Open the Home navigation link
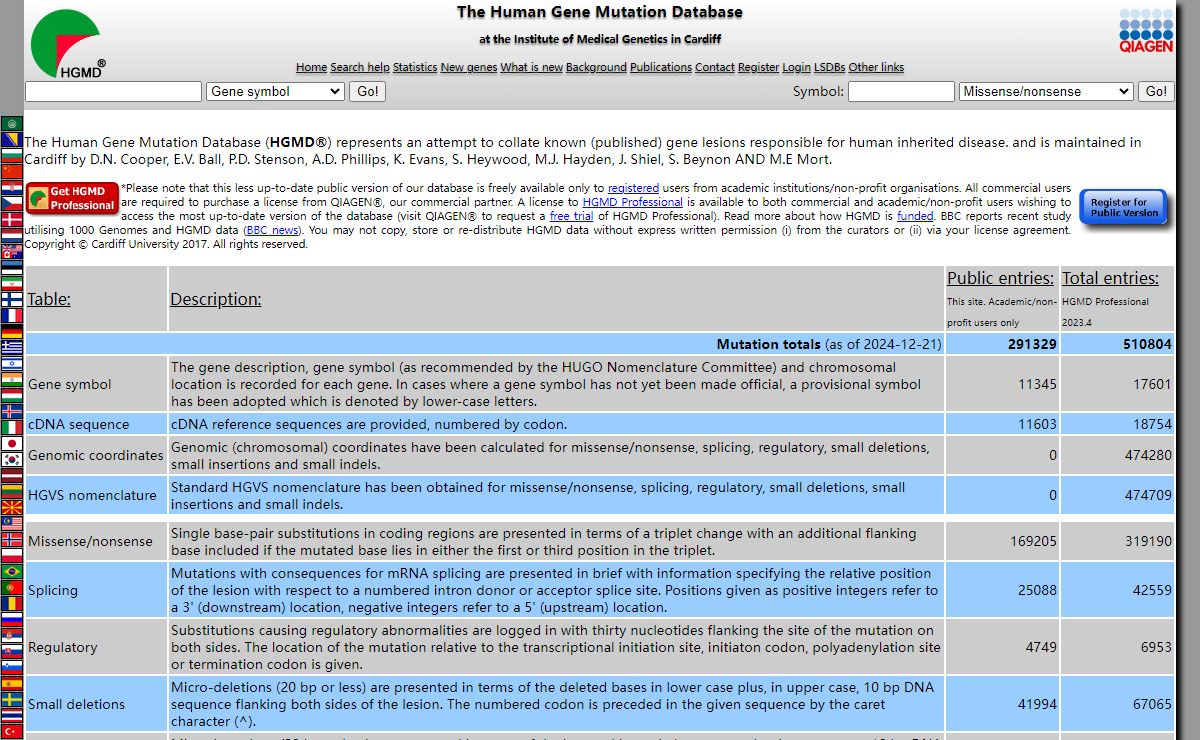 (x=311, y=67)
